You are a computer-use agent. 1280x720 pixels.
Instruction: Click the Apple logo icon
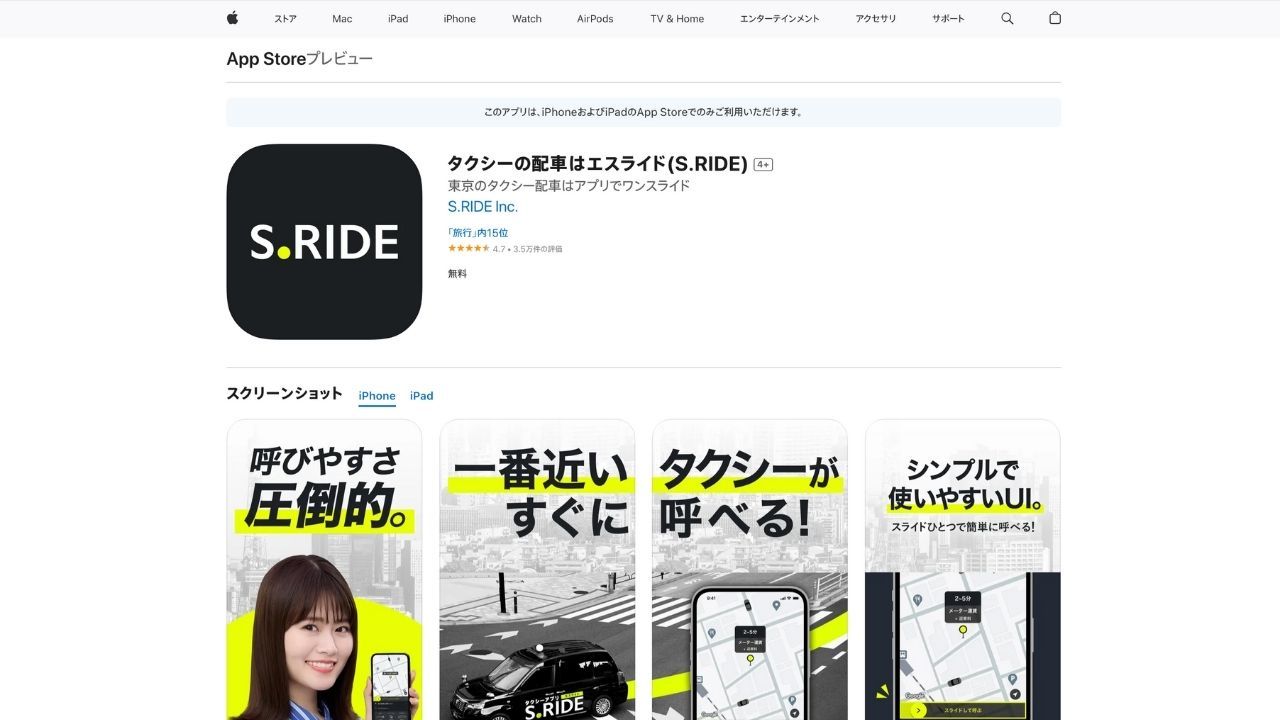coord(232,18)
